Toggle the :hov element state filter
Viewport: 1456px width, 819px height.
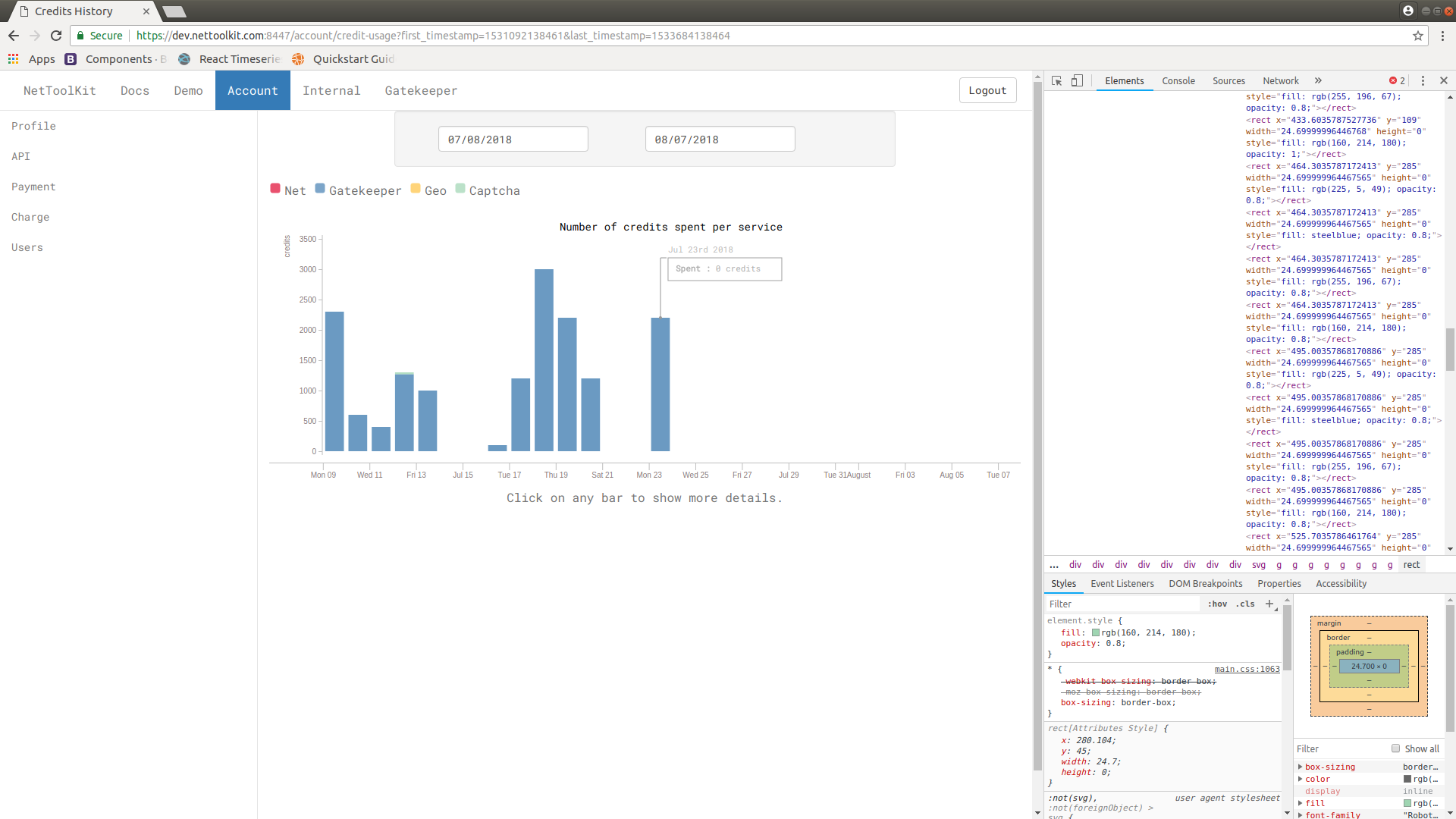[x=1217, y=604]
